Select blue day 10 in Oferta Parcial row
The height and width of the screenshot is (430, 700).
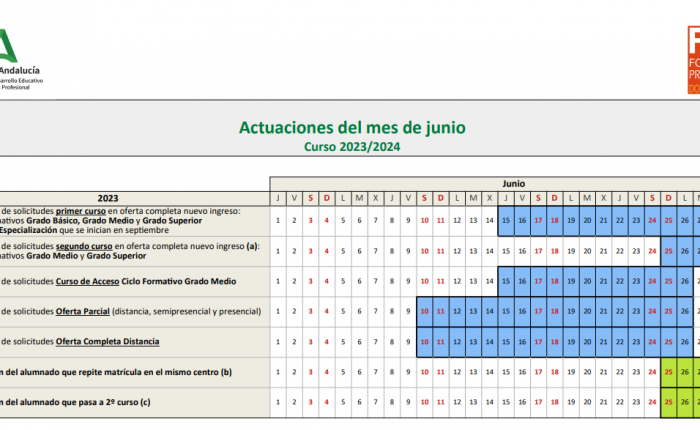(425, 312)
